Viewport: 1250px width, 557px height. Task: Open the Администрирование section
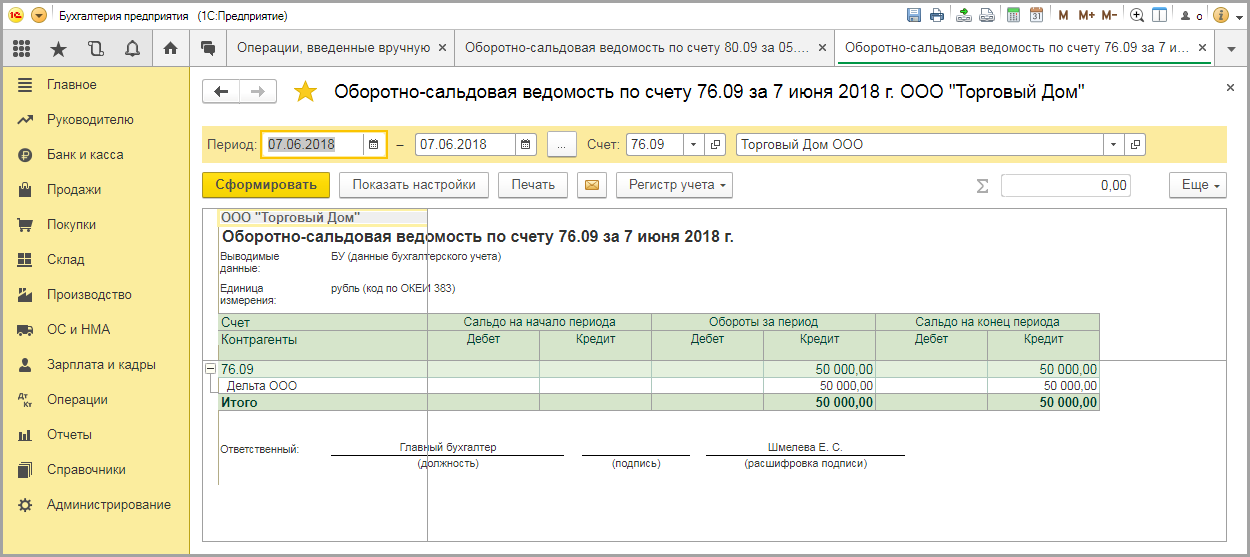click(94, 505)
